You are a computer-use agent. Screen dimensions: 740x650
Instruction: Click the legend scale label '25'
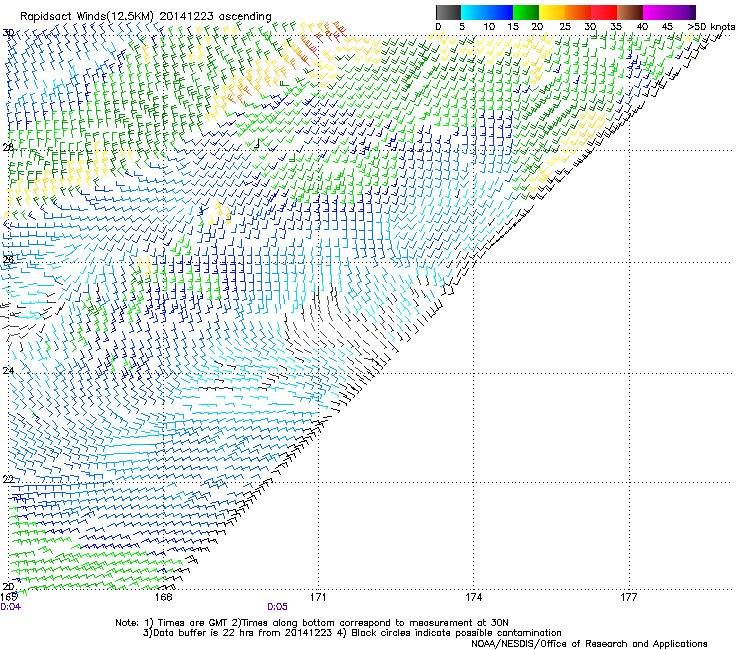pos(565,26)
